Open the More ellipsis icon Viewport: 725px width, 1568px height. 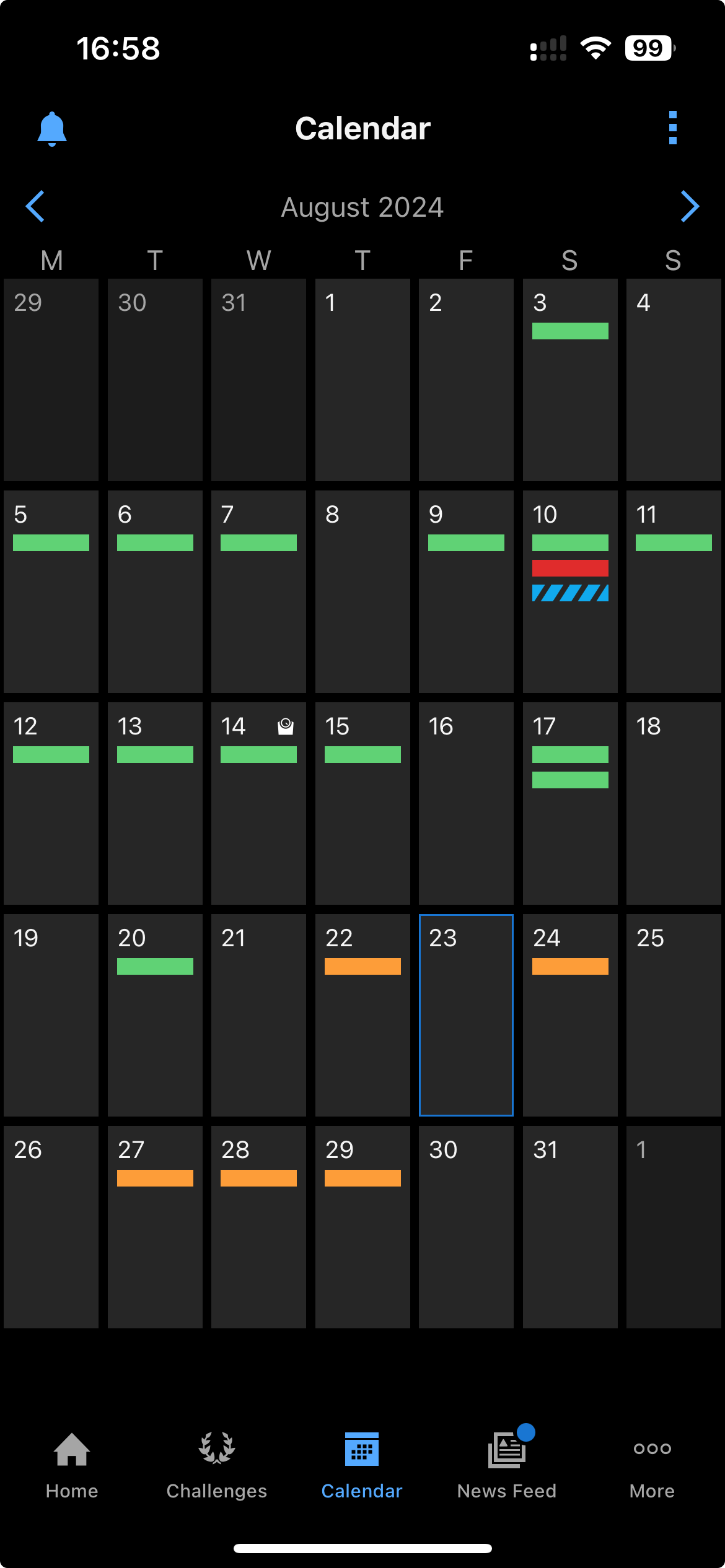pos(652,1448)
